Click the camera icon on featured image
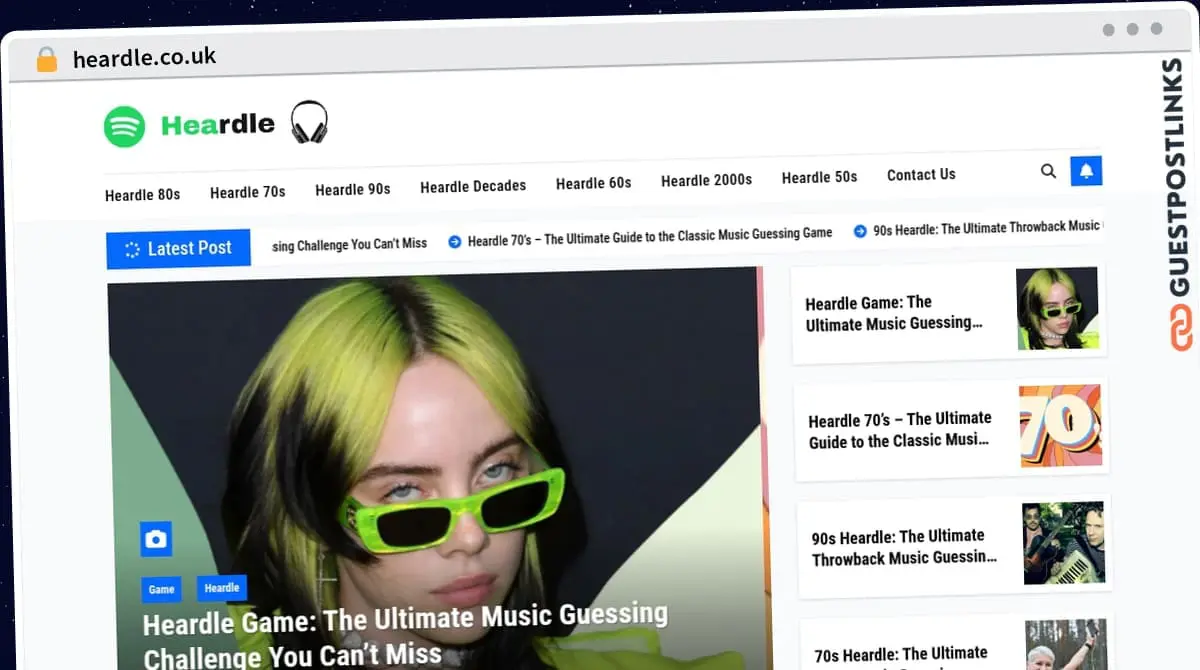 156,540
